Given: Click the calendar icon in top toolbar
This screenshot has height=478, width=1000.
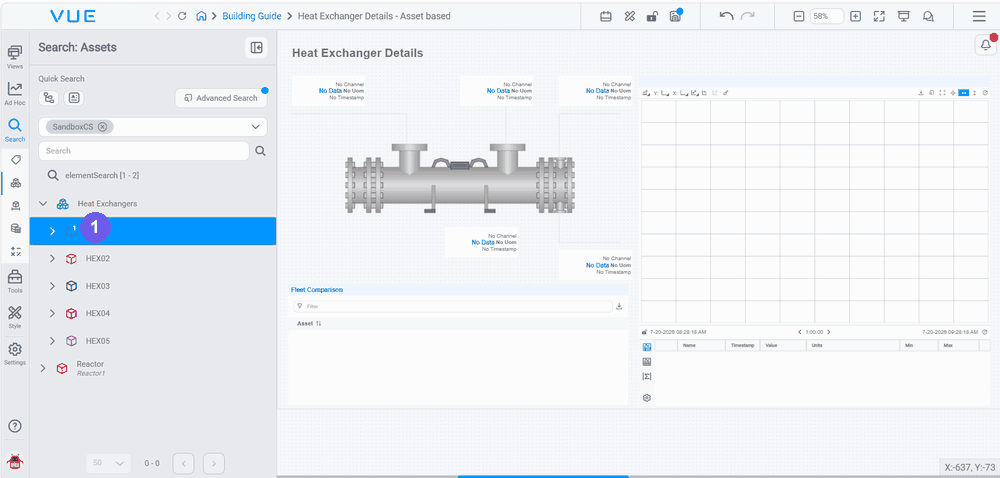Looking at the screenshot, I should (606, 17).
